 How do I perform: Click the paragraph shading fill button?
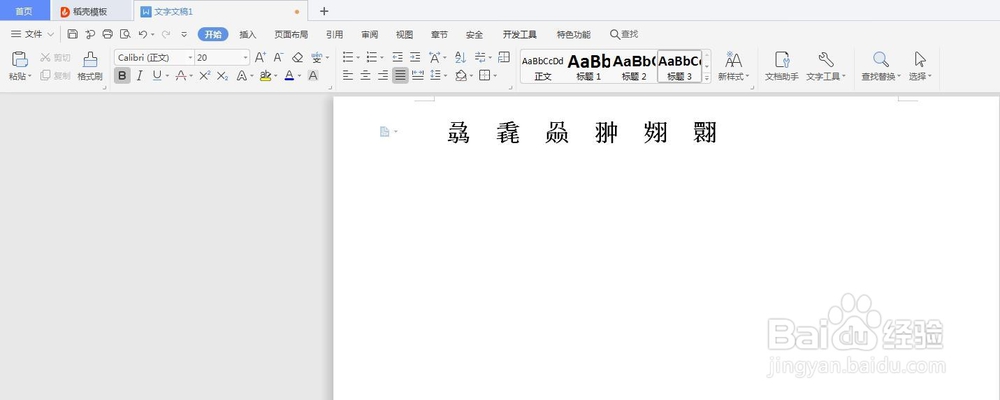(461, 75)
